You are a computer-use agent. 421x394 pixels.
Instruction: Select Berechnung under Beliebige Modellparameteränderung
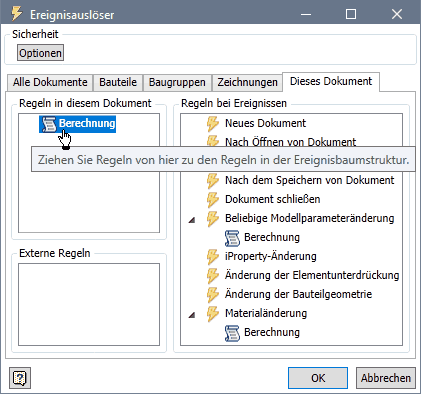(x=272, y=237)
